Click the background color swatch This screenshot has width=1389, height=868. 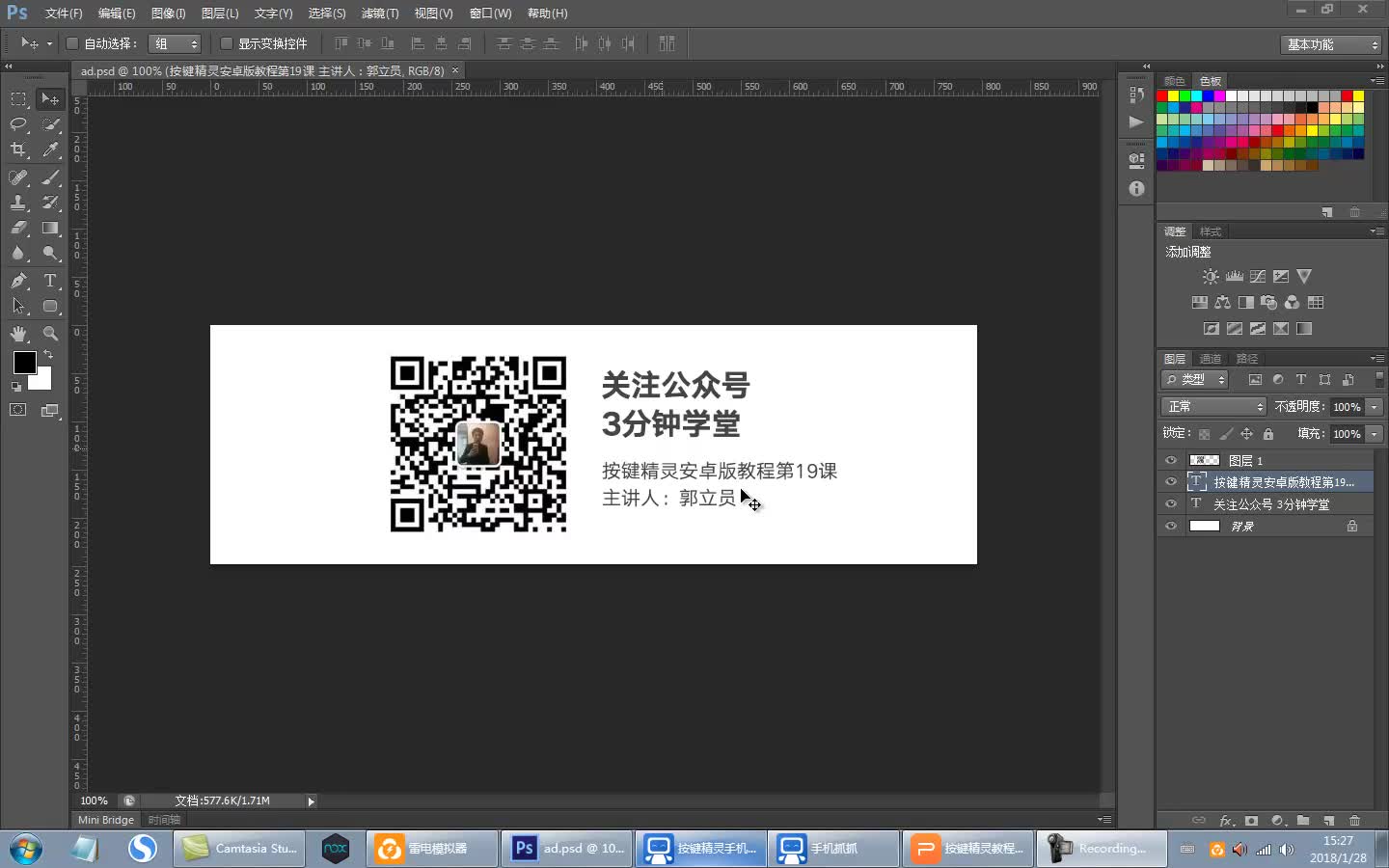41,380
